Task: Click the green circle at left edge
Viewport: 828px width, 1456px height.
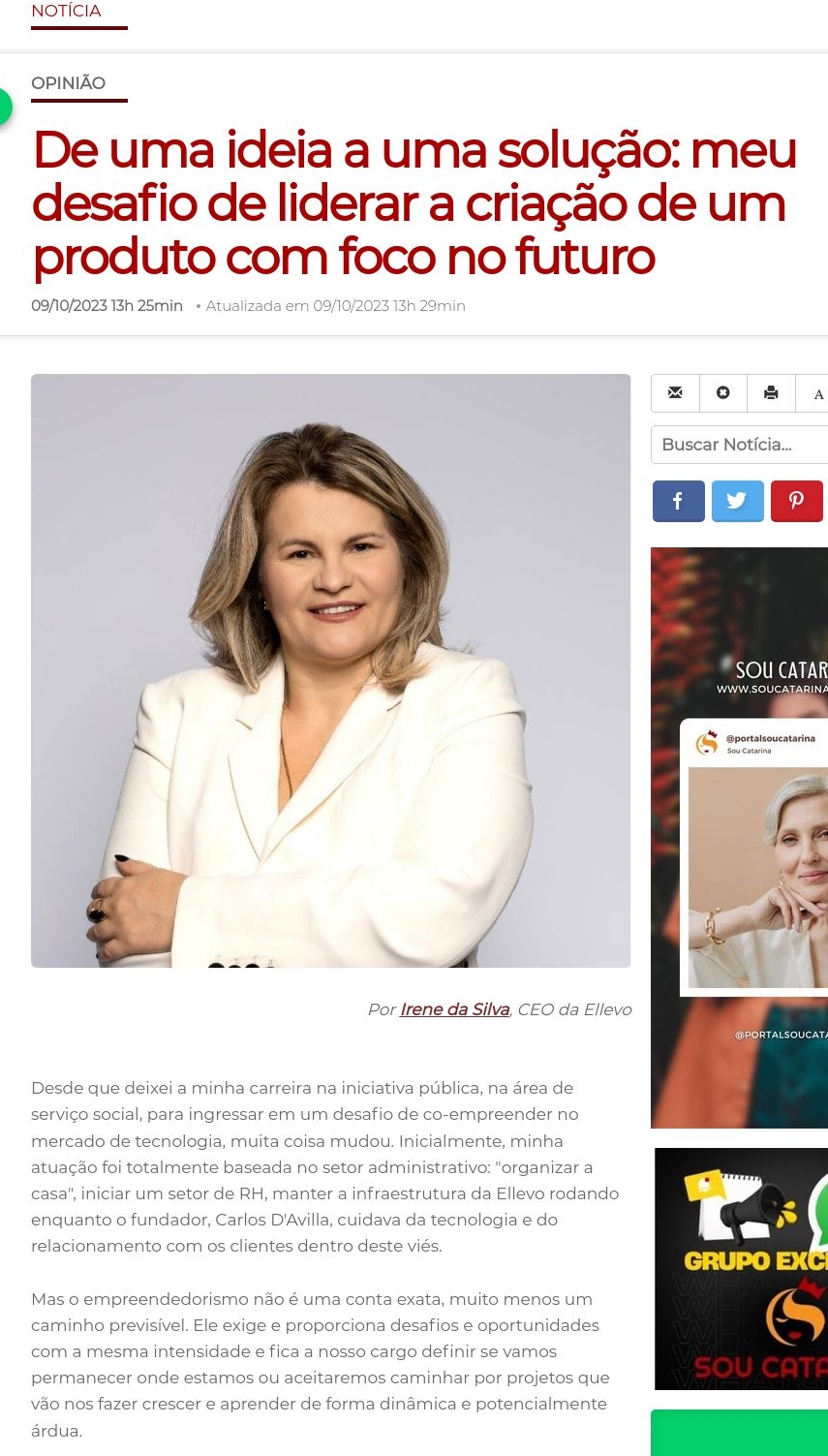Action: pyautogui.click(x=5, y=107)
